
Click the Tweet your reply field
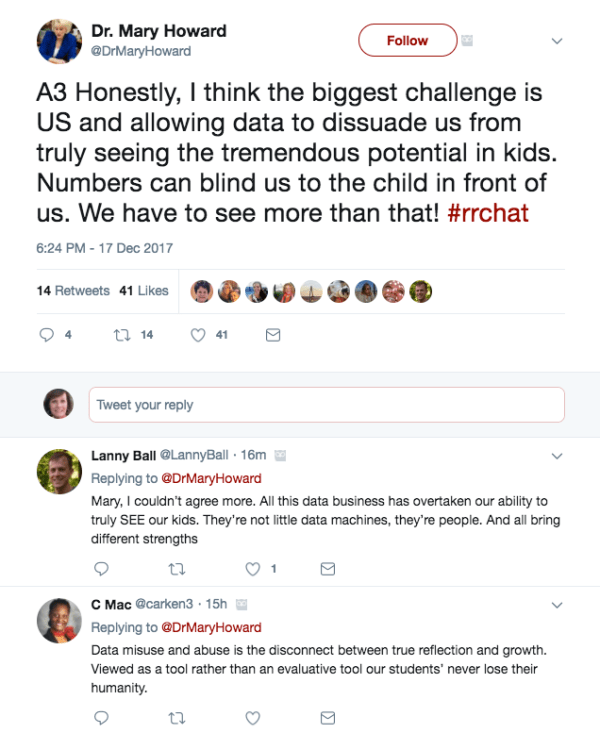[x=326, y=405]
